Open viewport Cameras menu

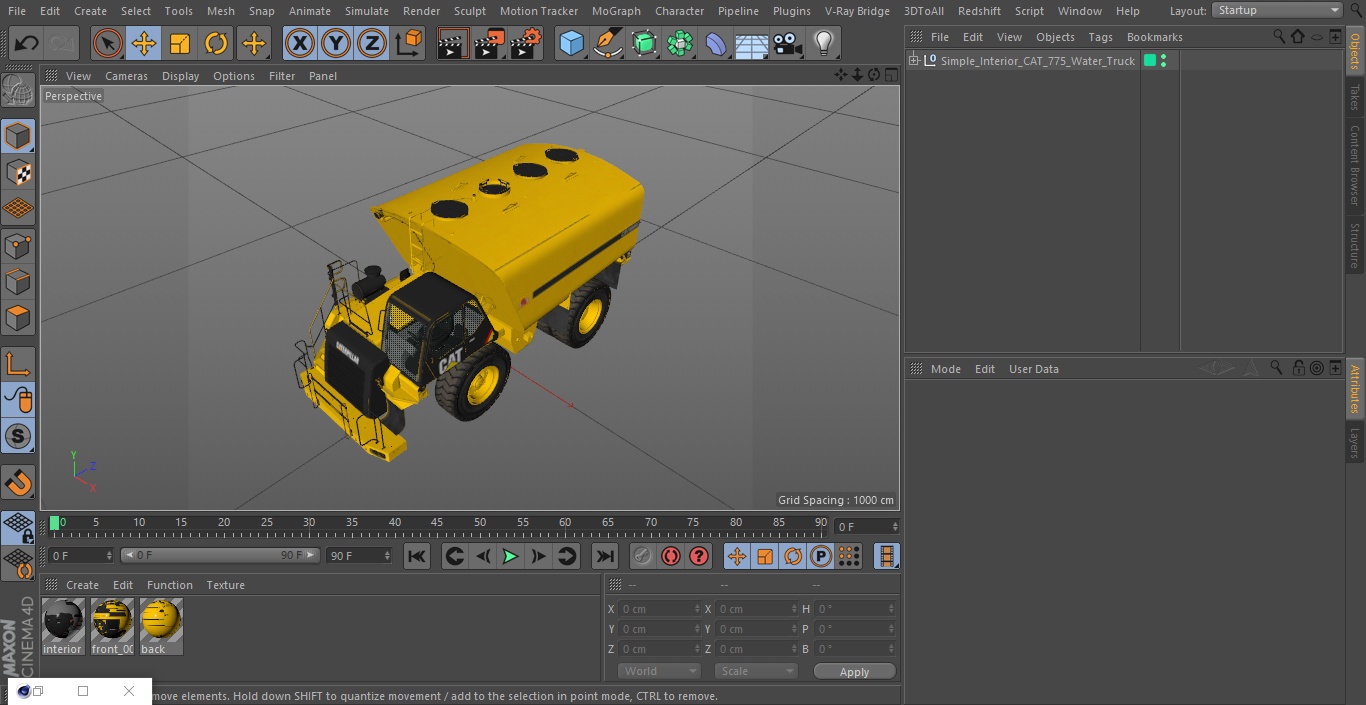coord(126,76)
